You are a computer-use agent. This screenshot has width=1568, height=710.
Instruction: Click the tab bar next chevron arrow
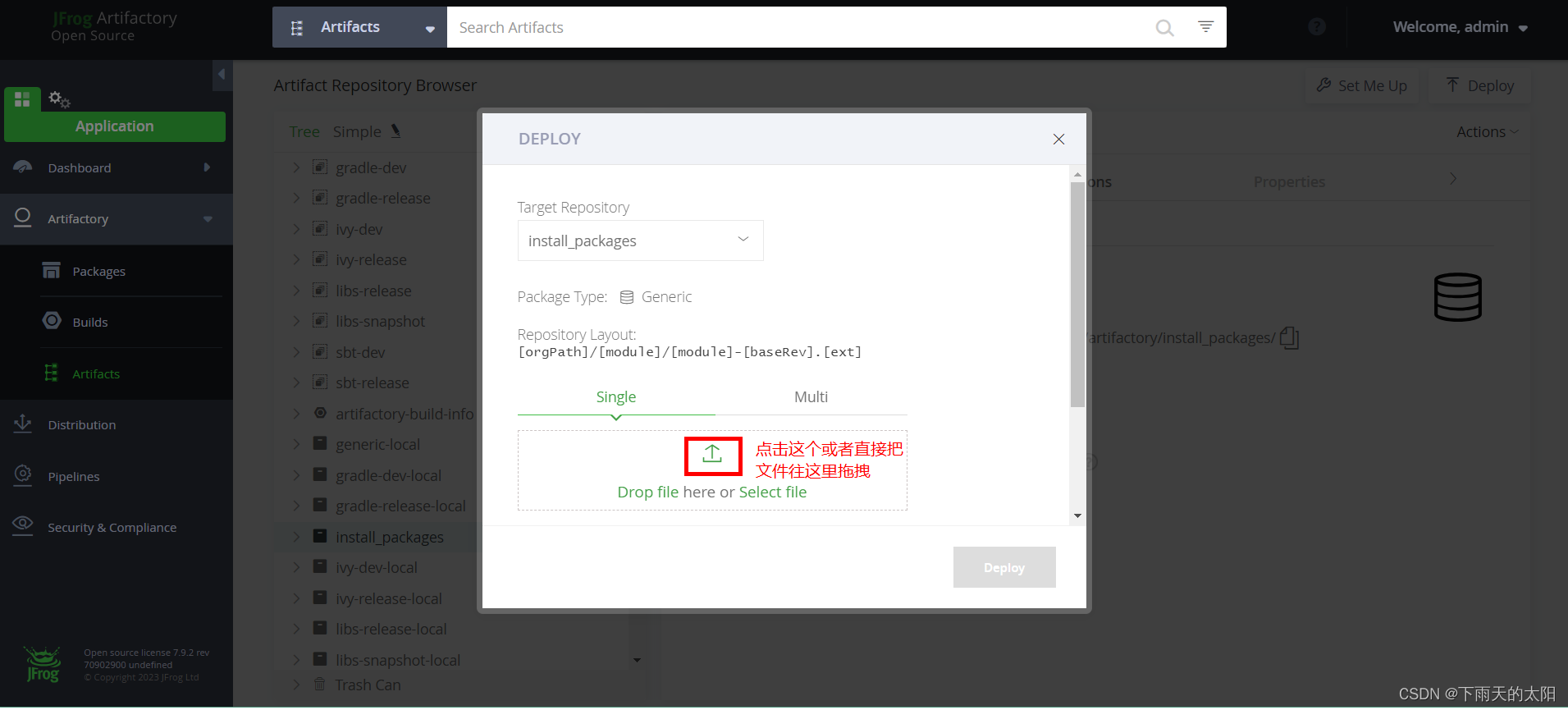(1453, 179)
